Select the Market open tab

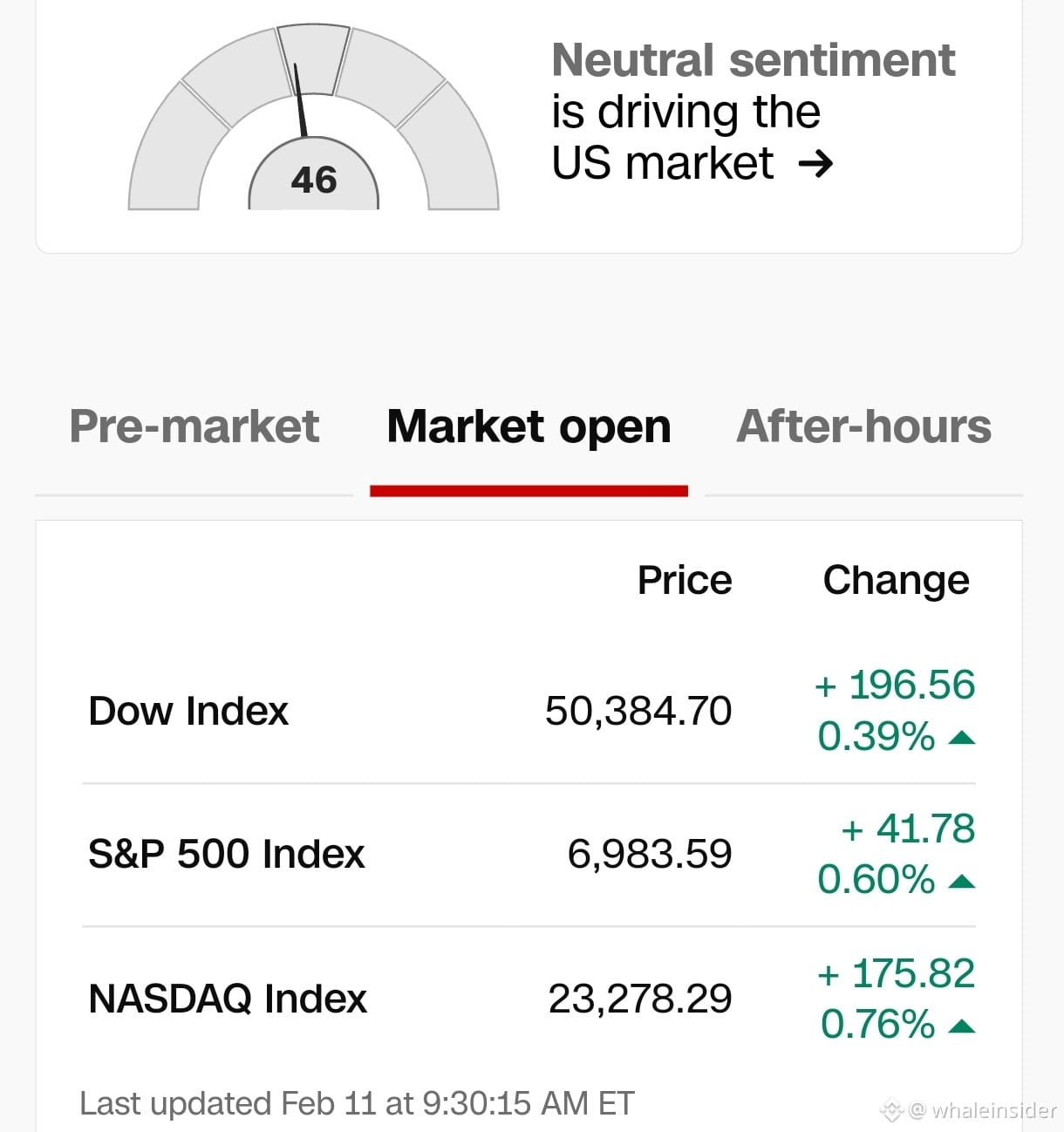click(x=529, y=426)
